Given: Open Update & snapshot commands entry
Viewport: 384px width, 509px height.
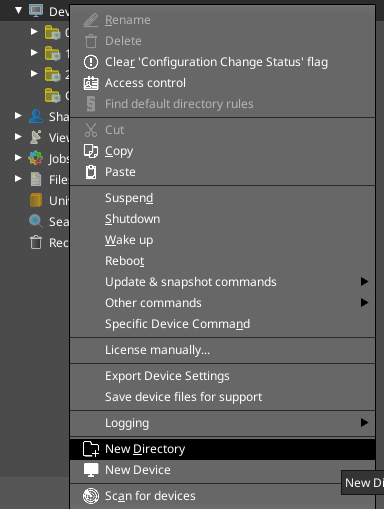Looking at the screenshot, I should 222,282.
